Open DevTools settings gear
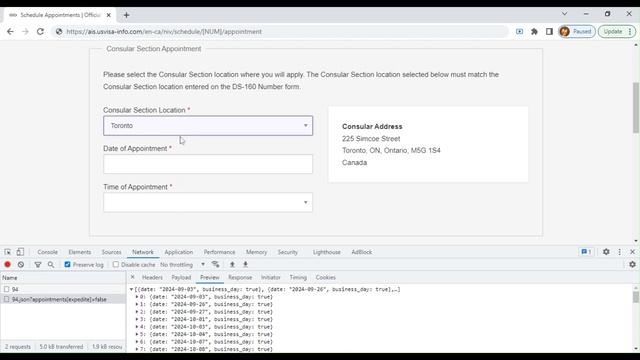 [606, 252]
